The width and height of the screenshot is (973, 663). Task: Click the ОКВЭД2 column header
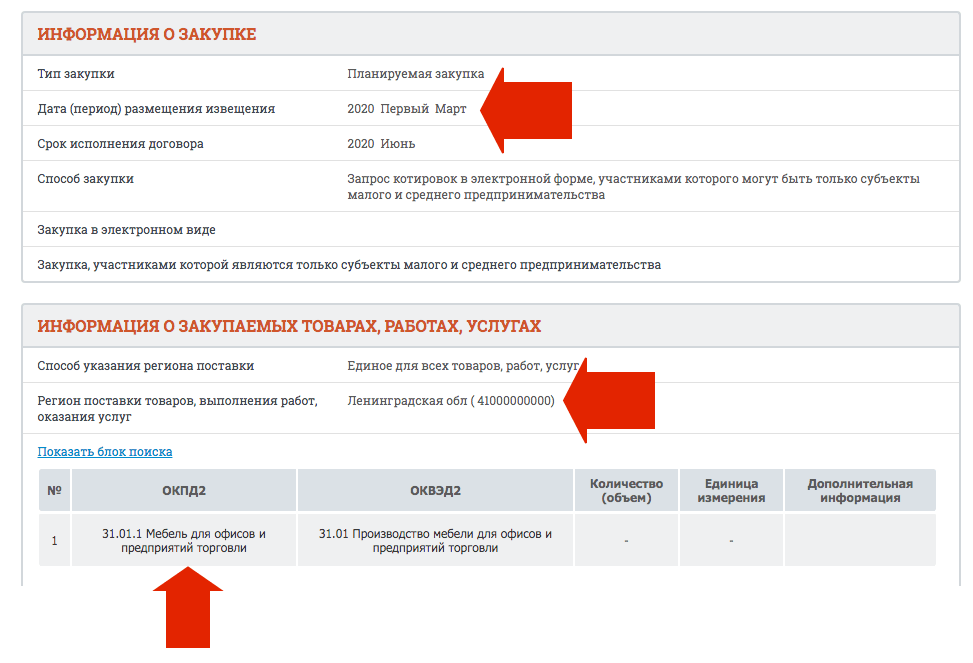(x=435, y=491)
